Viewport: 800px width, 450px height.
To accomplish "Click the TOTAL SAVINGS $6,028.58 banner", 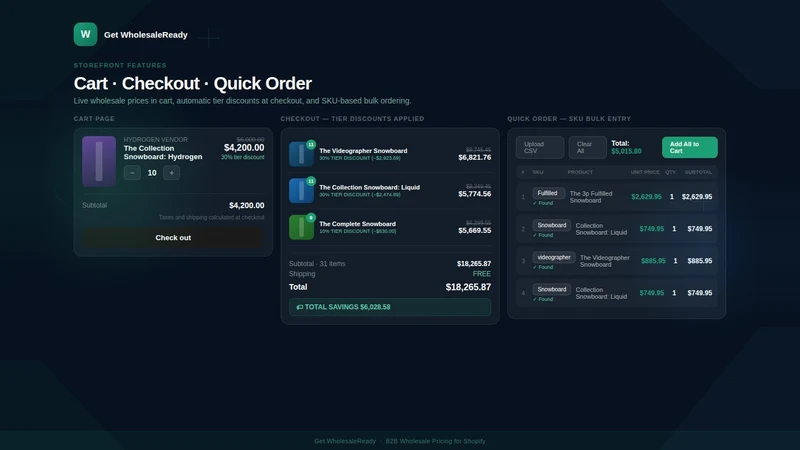I will click(x=390, y=307).
